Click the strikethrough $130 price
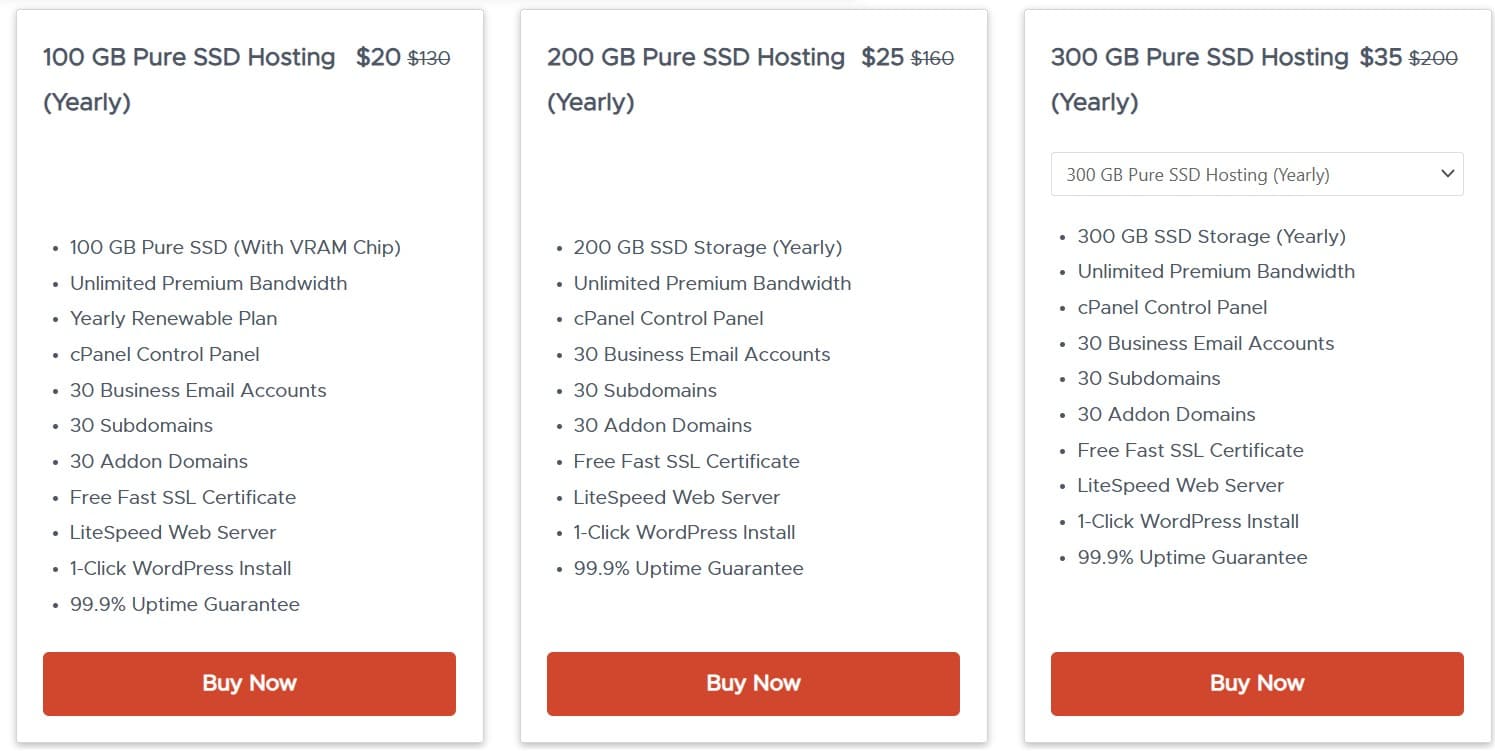Screen dimensions: 1495x751 429,58
